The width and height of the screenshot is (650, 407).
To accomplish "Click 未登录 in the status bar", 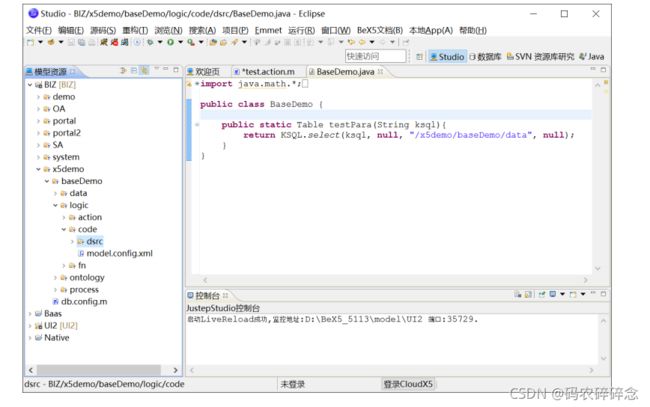I will (293, 384).
